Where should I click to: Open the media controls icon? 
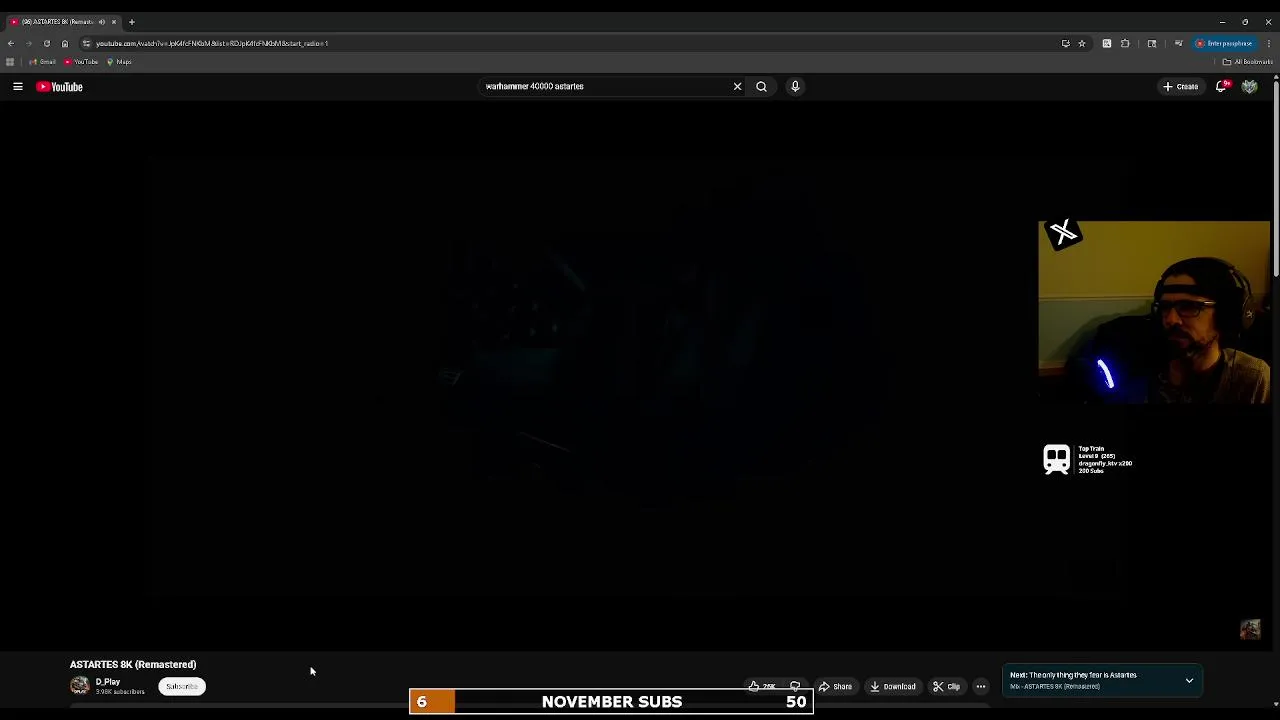pos(1179,44)
